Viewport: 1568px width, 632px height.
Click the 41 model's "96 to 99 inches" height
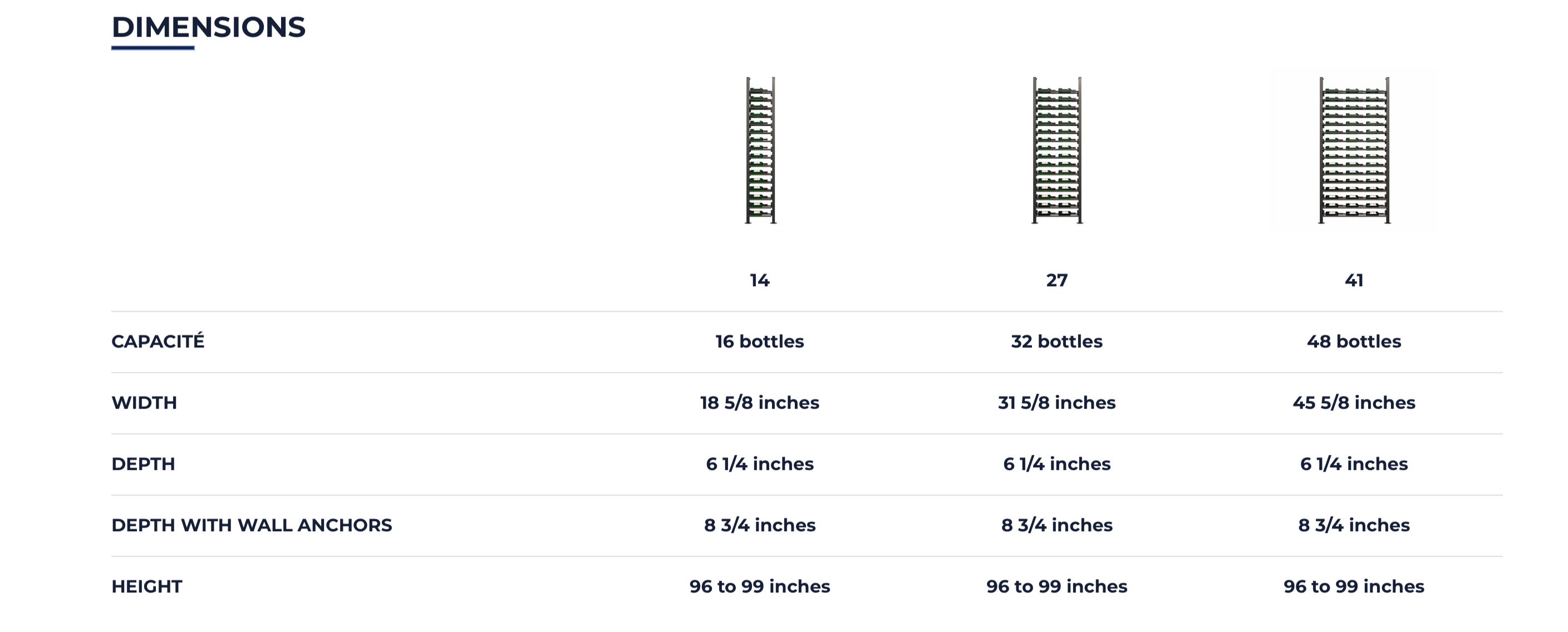coord(1354,586)
